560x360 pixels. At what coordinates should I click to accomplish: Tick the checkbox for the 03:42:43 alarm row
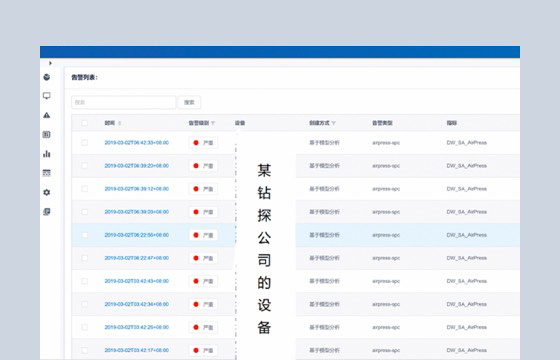(84, 281)
